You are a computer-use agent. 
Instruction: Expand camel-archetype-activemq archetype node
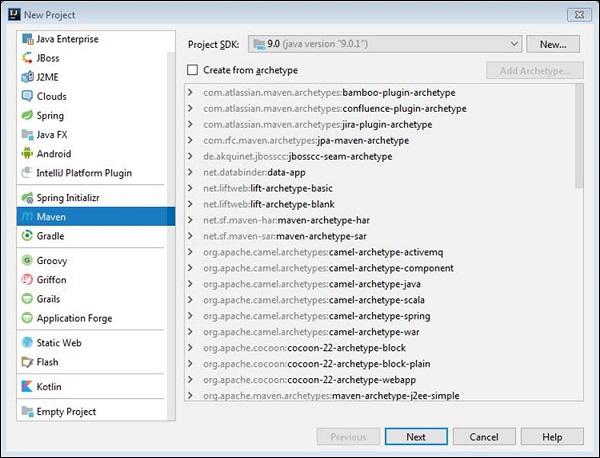click(191, 252)
